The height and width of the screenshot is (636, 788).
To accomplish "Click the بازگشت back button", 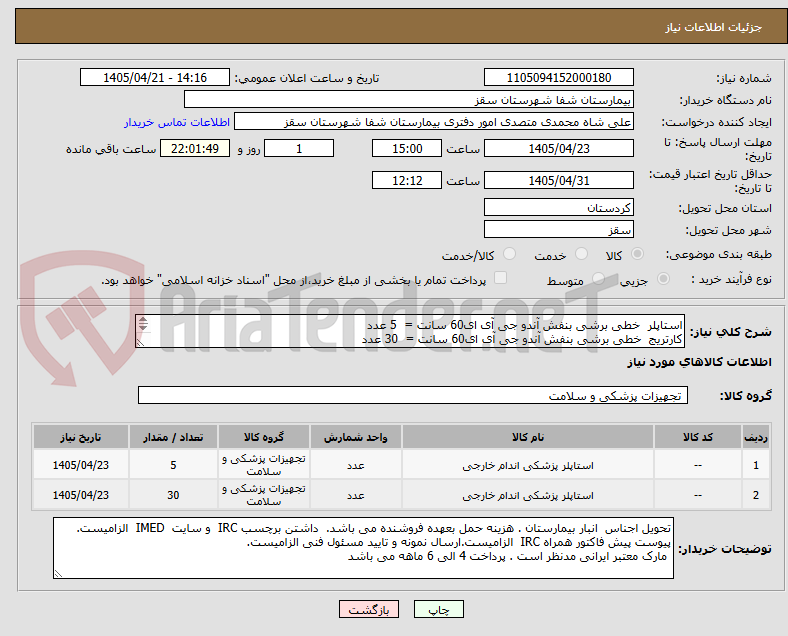I will coord(369,609).
